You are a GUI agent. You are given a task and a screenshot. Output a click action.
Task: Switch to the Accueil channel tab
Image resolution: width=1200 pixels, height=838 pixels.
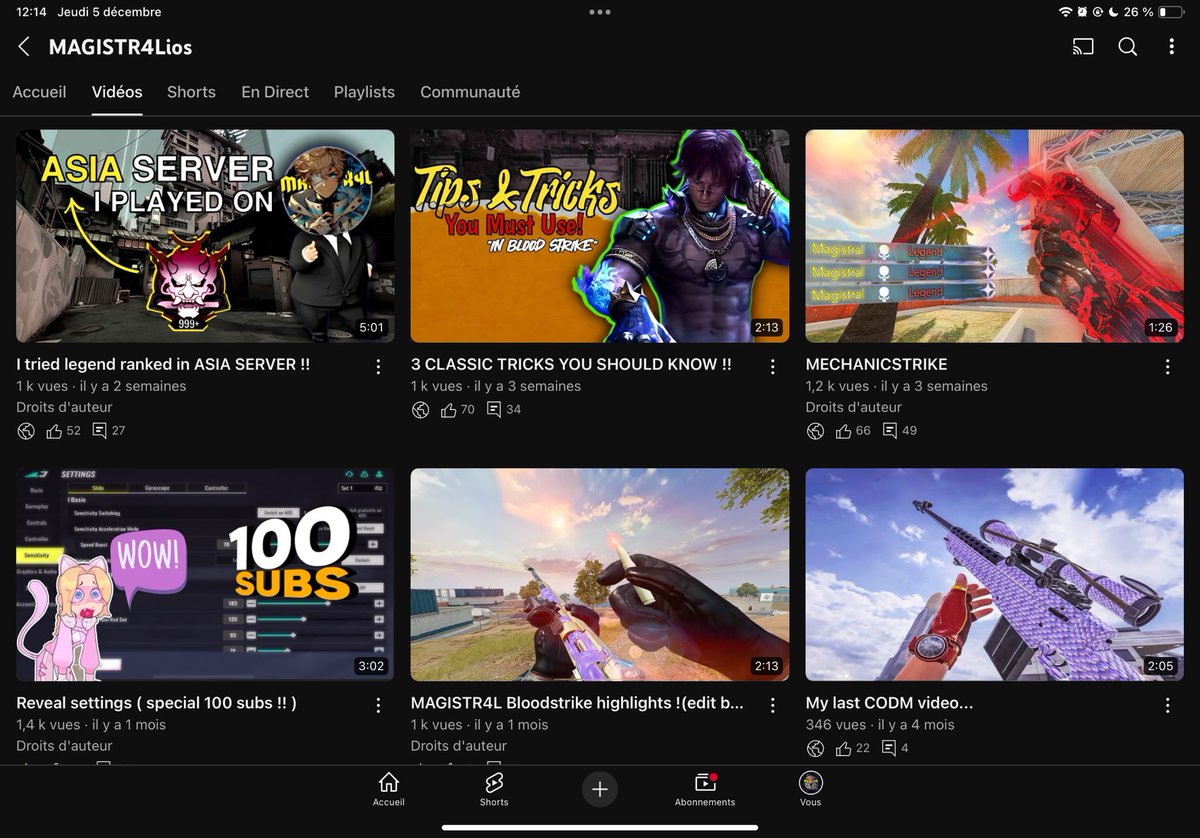39,92
